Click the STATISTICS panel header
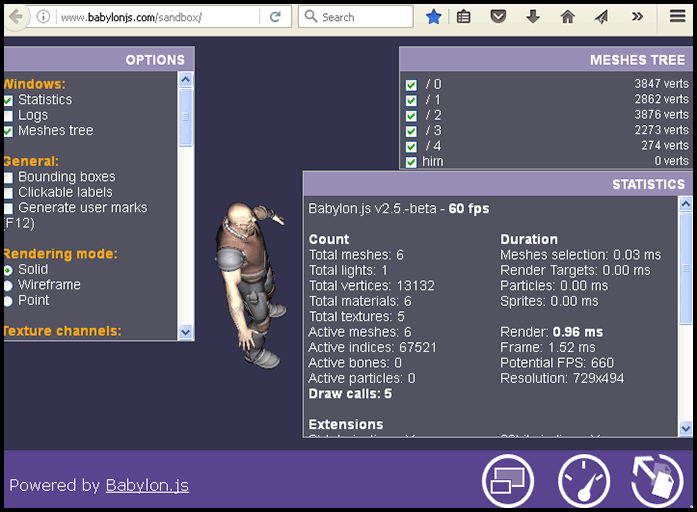 point(498,184)
